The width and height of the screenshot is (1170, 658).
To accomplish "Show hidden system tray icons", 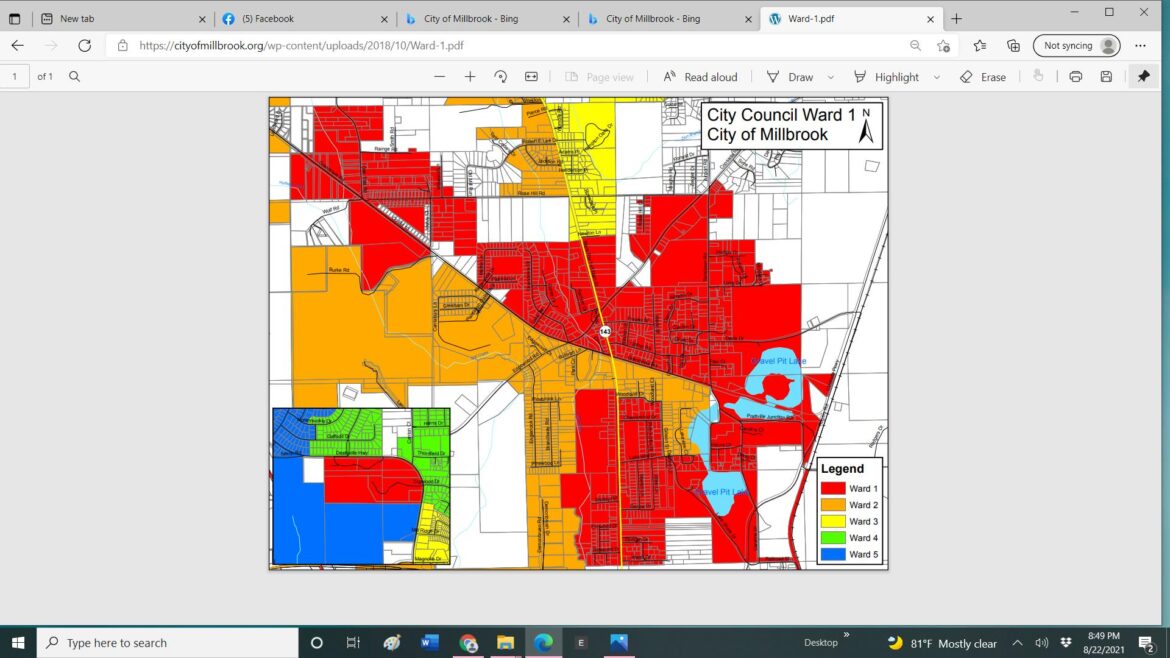I will (x=1017, y=643).
